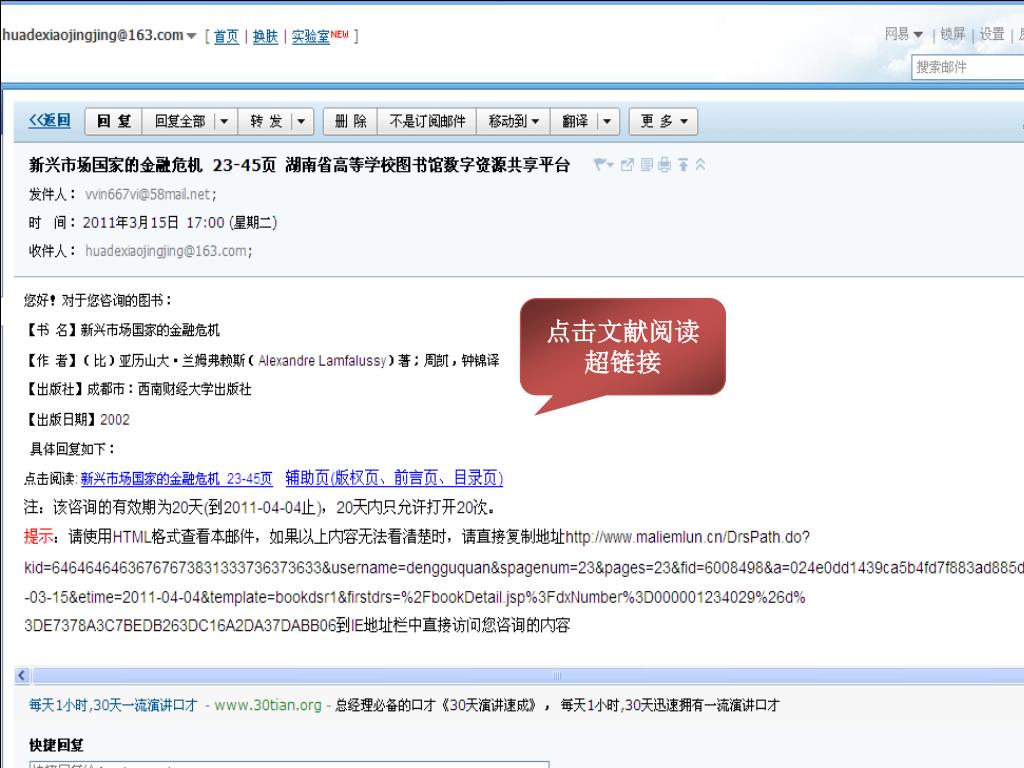The image size is (1024, 768).
Task: Open the flag marker dropdown beside subject
Action: [603, 165]
